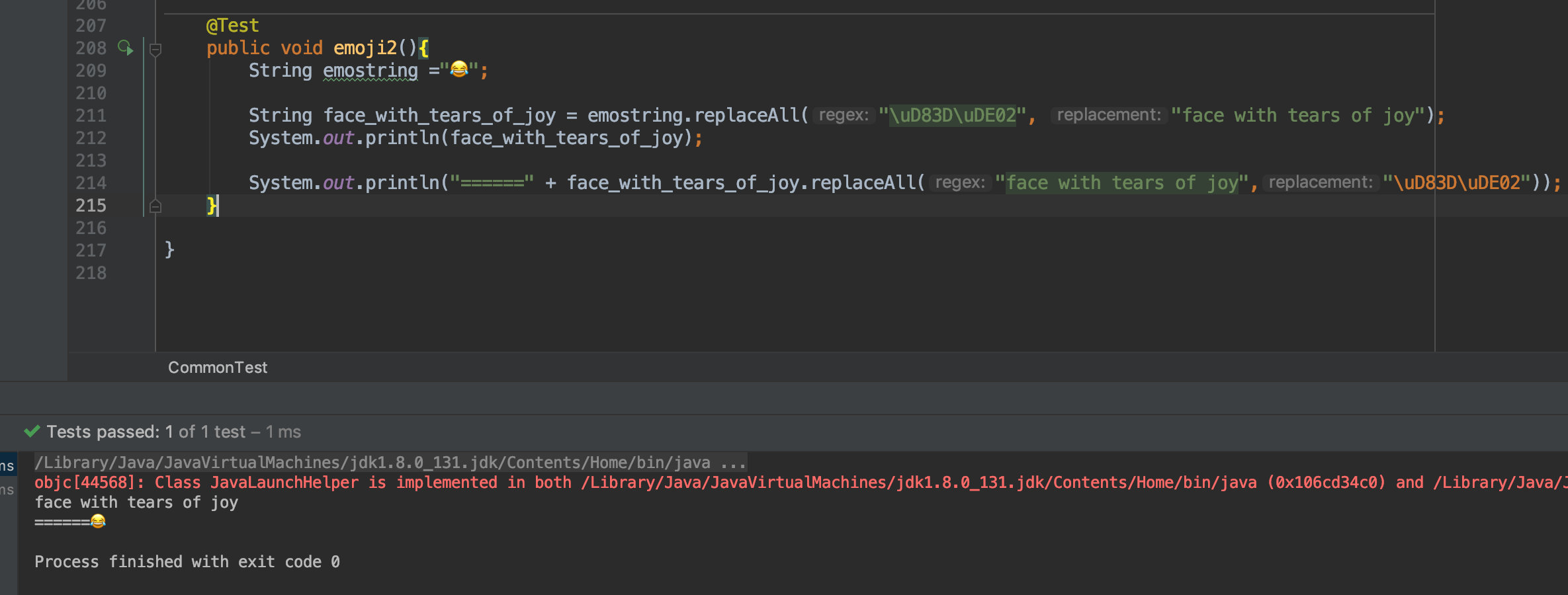Click the replacement string "face with tears of joy" on line 211
1568x595 pixels.
click(1297, 116)
